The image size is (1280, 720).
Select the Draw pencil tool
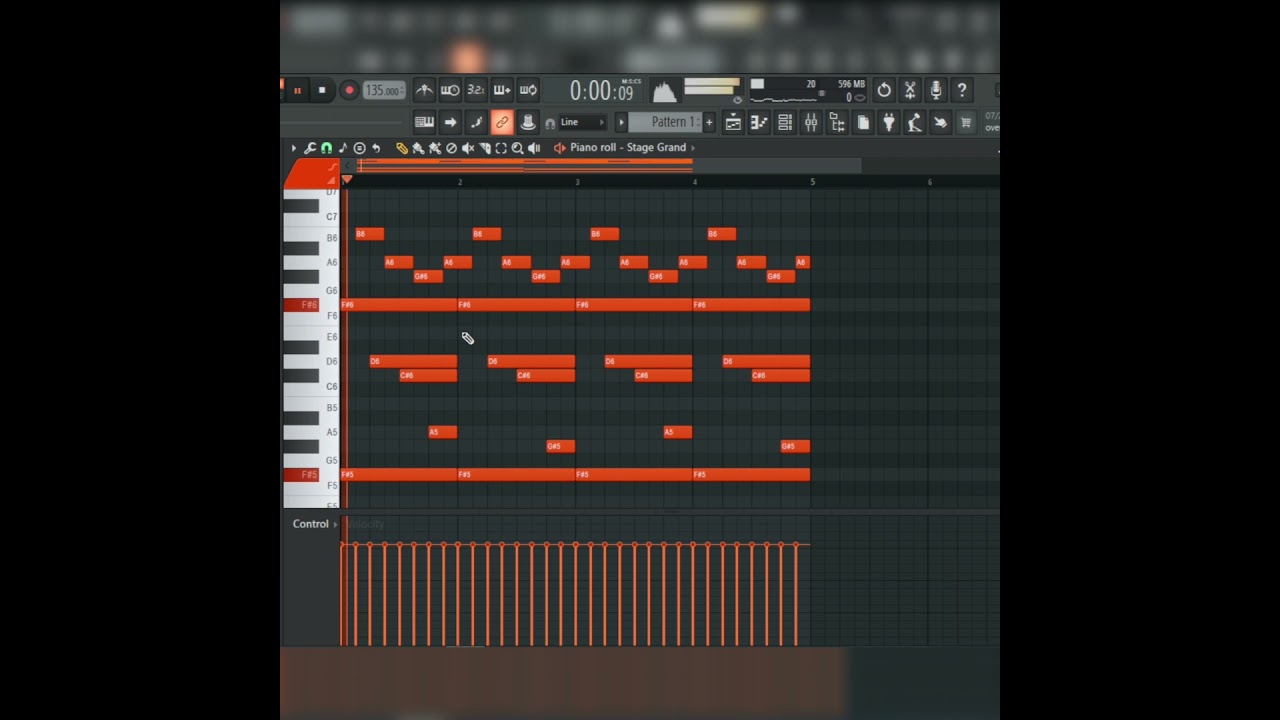pos(402,148)
